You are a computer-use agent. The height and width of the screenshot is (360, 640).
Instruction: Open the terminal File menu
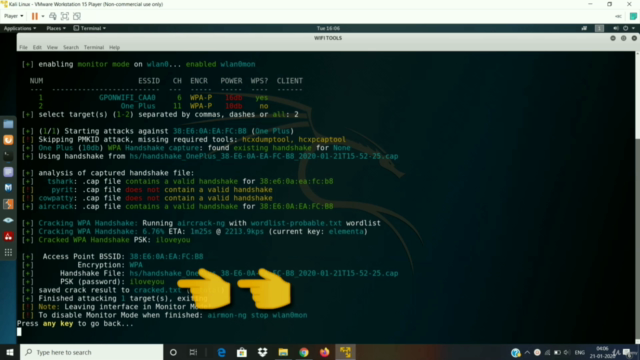point(23,47)
